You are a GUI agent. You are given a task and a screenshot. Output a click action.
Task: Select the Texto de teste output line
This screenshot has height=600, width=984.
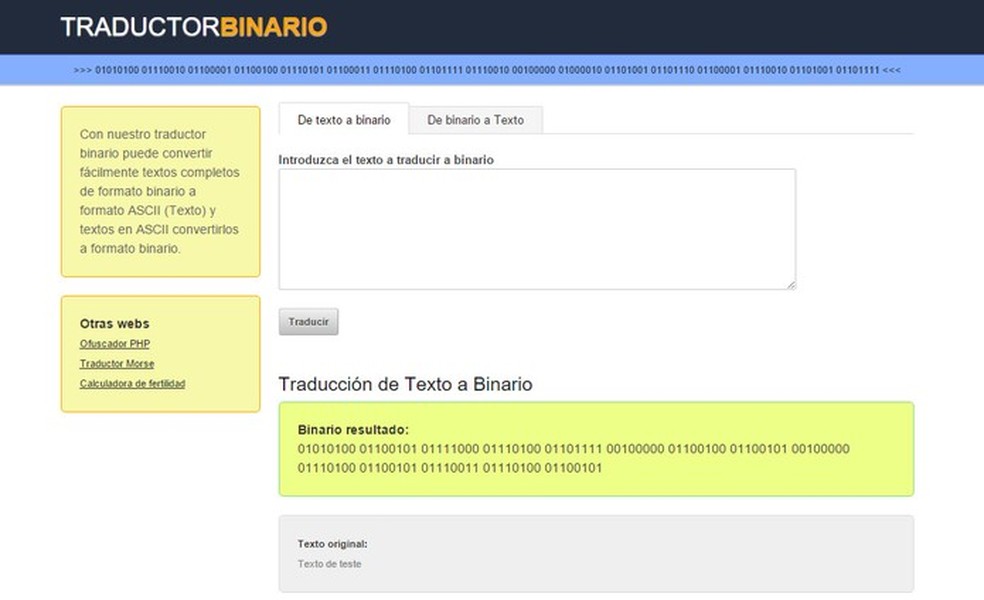pos(329,564)
